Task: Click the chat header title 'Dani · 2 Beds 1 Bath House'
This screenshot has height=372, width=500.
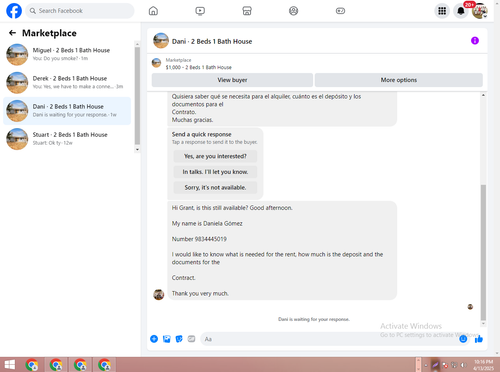Action: coord(212,41)
